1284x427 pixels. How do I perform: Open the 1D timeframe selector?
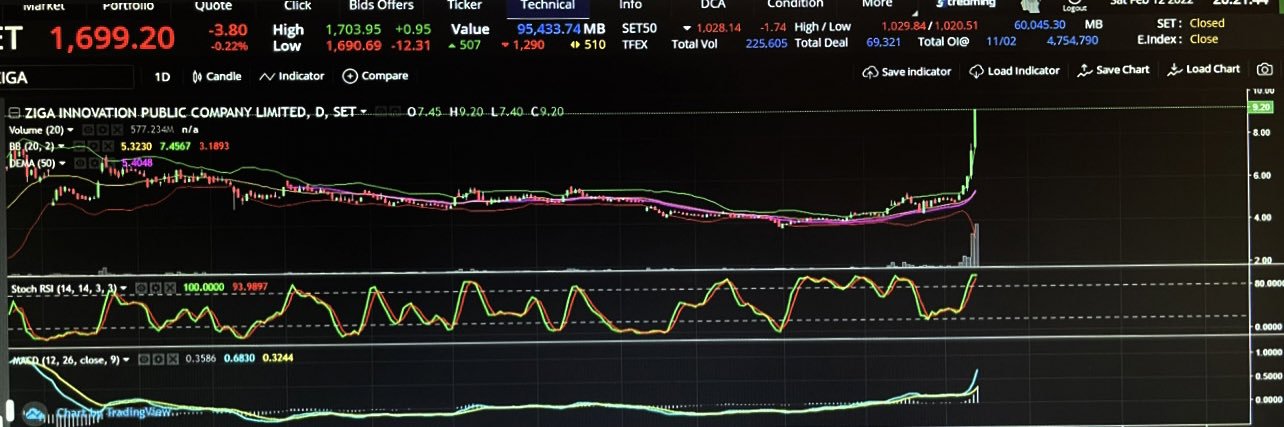coord(162,76)
